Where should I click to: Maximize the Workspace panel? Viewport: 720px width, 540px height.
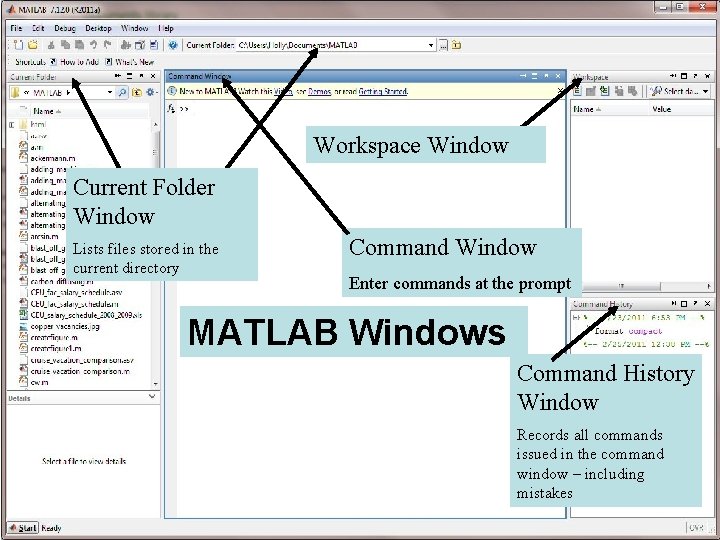coord(684,76)
